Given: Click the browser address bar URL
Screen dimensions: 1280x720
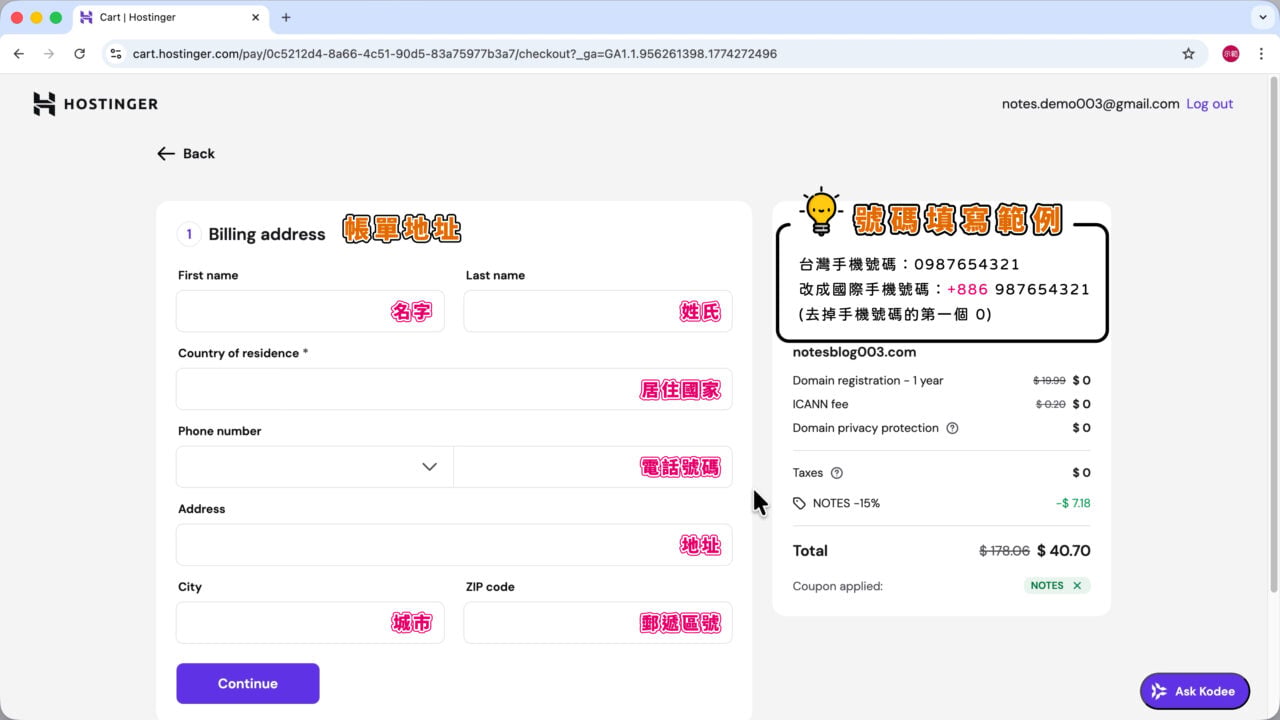Looking at the screenshot, I should coord(455,54).
